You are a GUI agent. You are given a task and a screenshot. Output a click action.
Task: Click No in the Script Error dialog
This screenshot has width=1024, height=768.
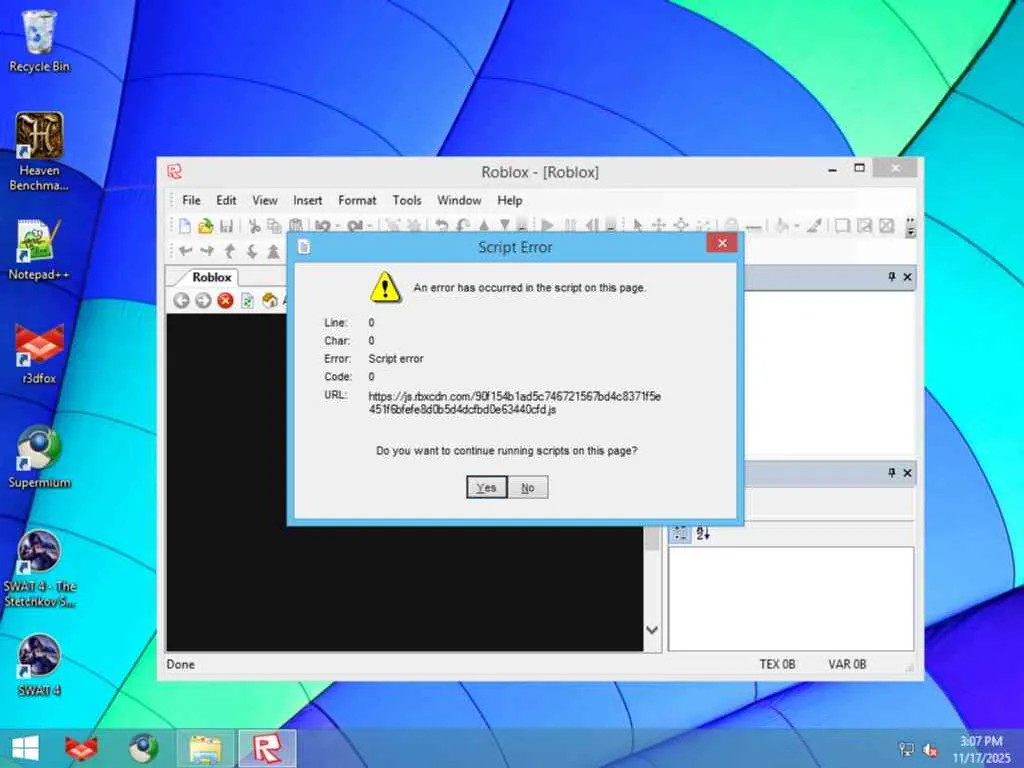pyautogui.click(x=528, y=487)
